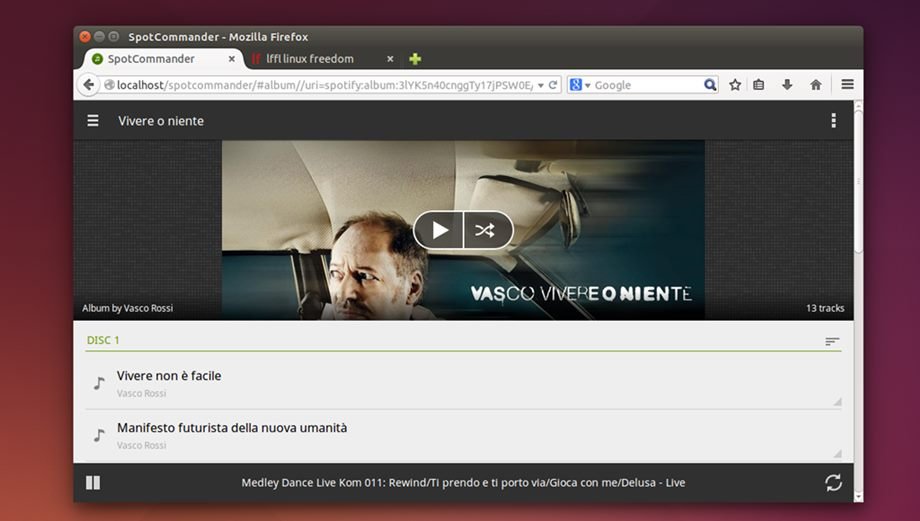The height and width of the screenshot is (521, 920).
Task: Open the album overflow menu (three dots)
Action: [x=833, y=121]
